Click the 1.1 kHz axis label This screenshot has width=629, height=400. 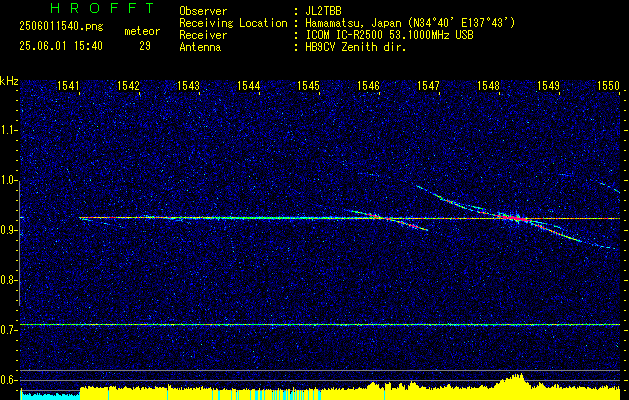click(x=9, y=130)
